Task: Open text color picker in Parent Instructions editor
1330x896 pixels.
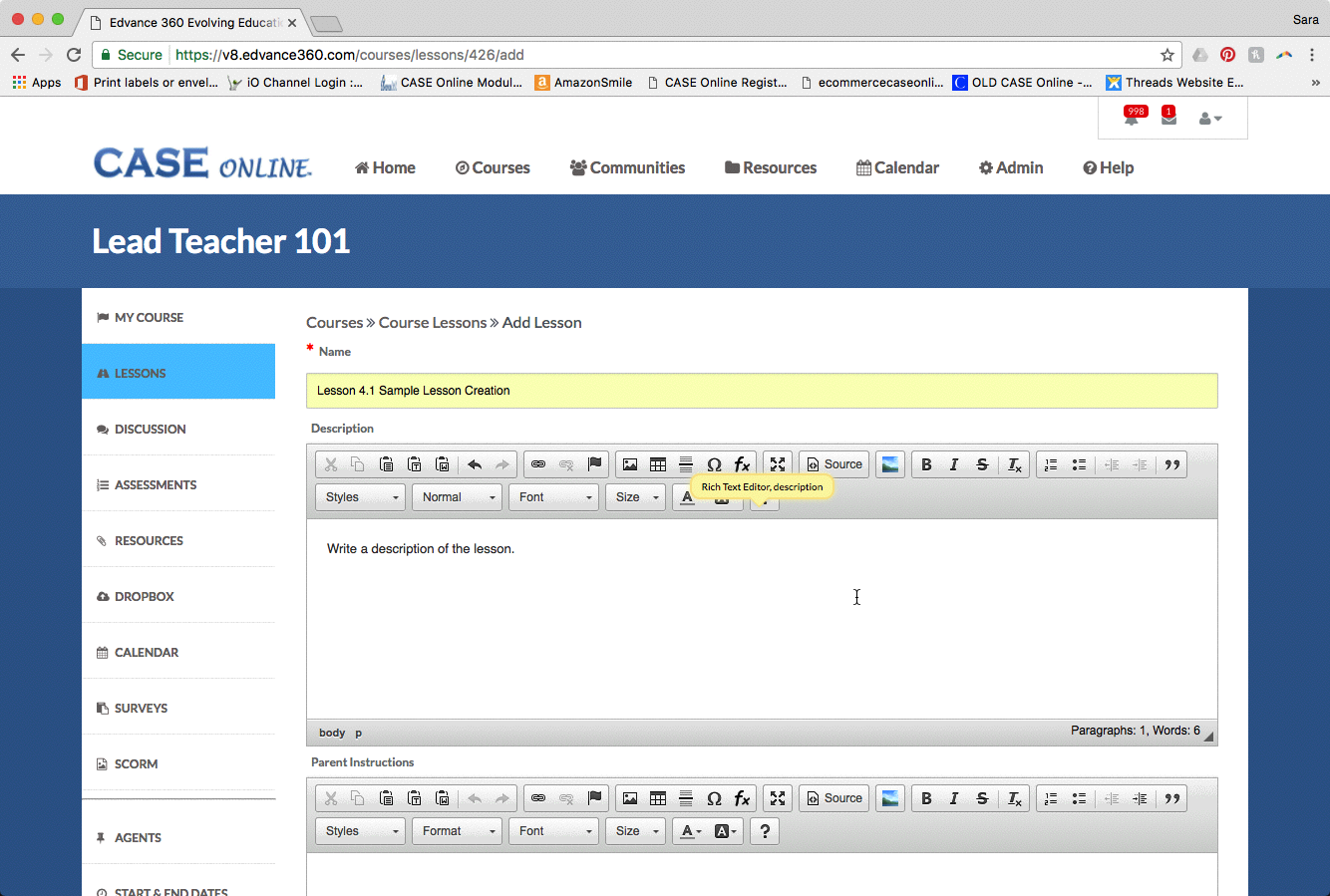Action: (691, 831)
